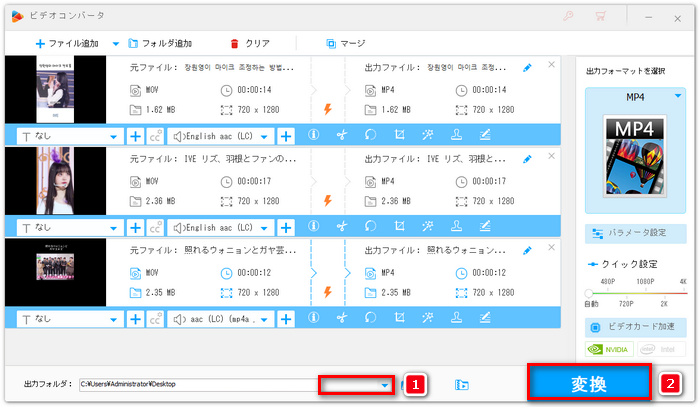Toggle ビデオカード加速 hardware acceleration
This screenshot has height=407, width=700.
(636, 327)
